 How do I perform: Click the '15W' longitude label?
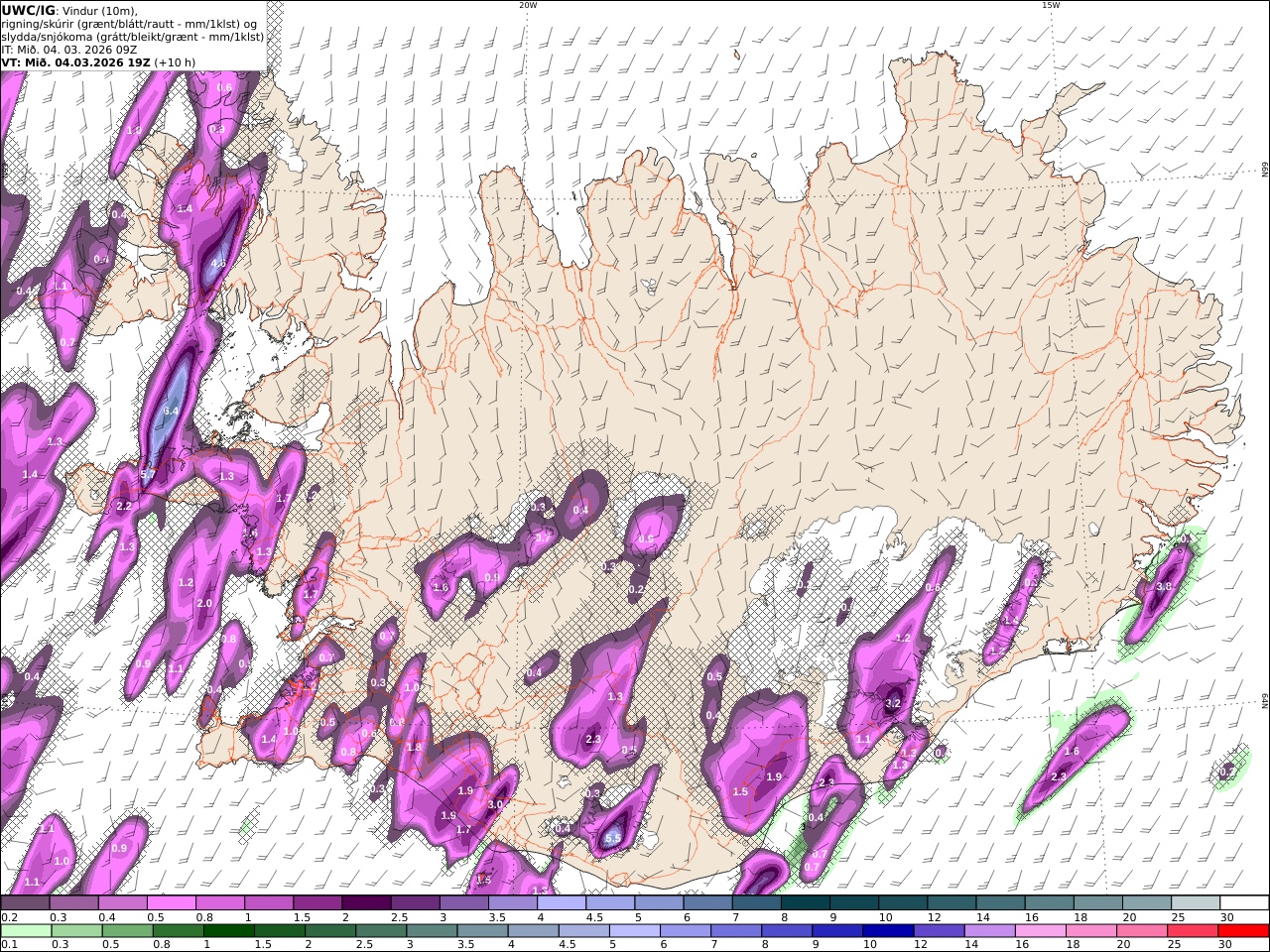(1051, 5)
